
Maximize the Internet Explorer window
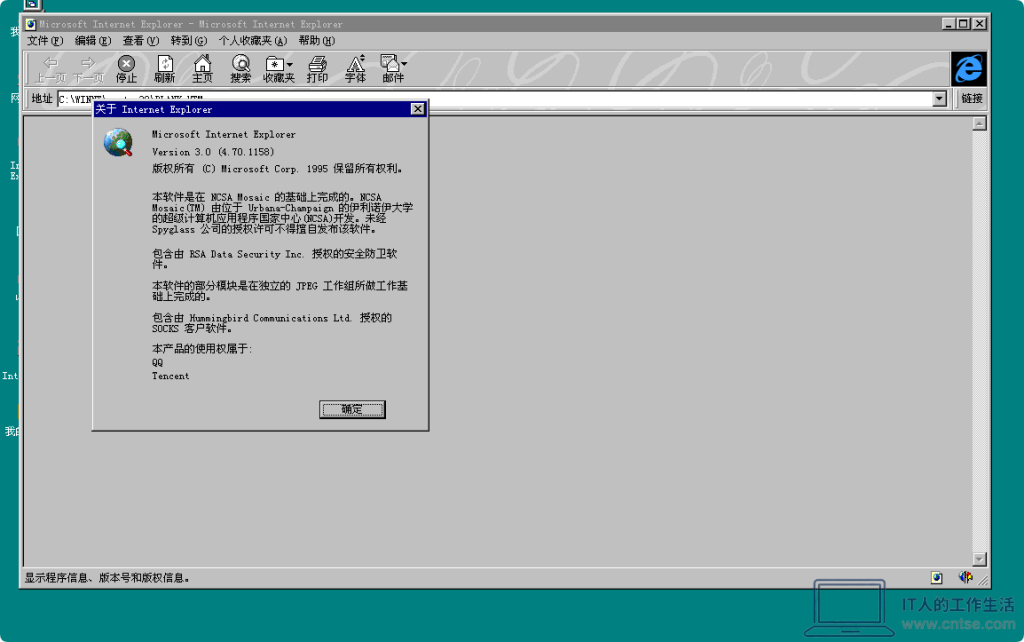964,24
